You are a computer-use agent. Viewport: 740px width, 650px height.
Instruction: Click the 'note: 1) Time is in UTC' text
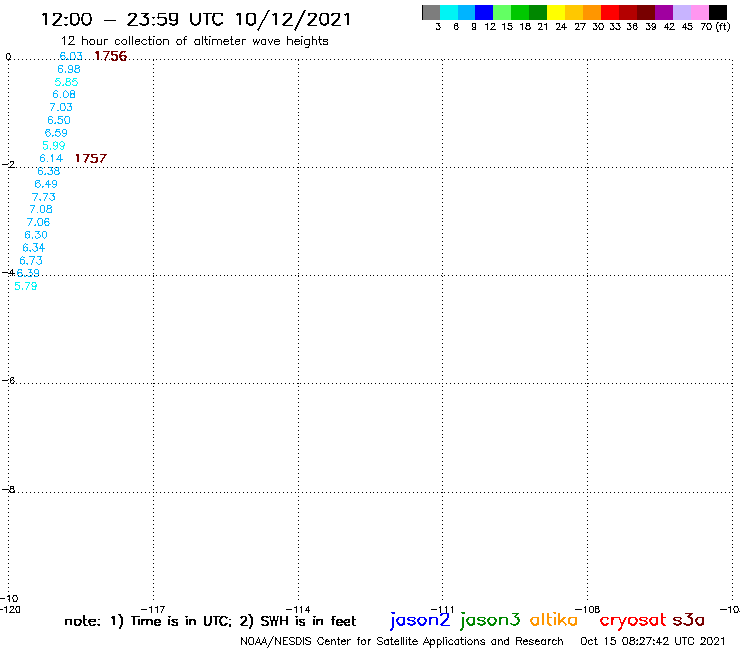click(148, 621)
